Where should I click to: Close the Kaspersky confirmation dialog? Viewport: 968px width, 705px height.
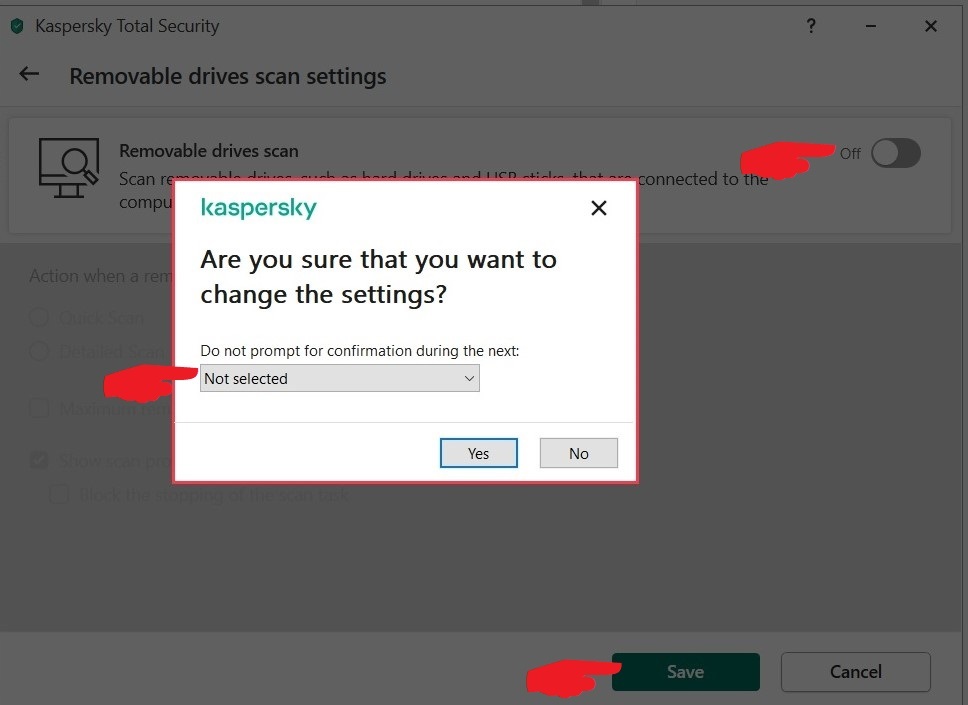[x=598, y=208]
